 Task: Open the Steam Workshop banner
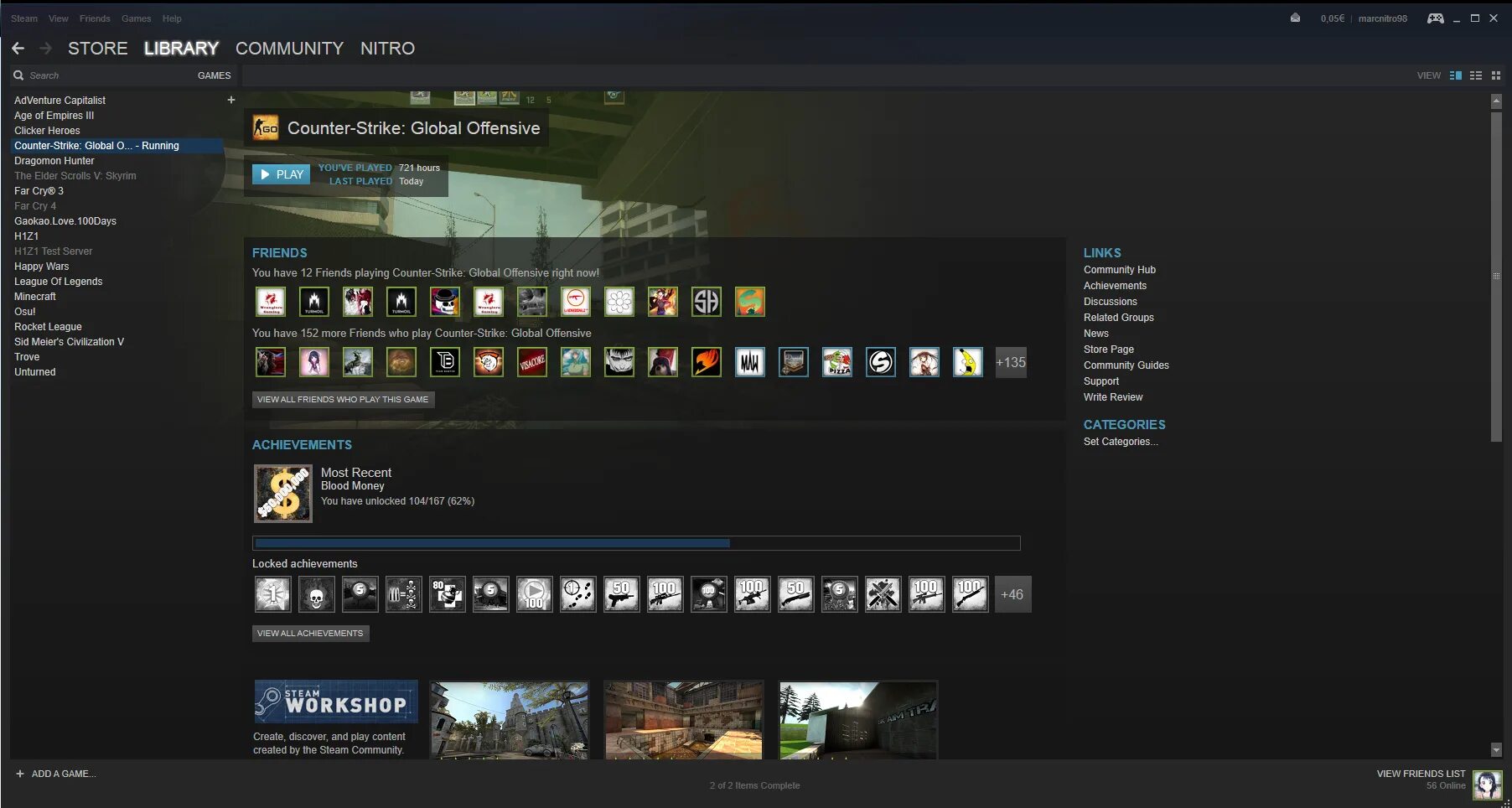point(336,702)
